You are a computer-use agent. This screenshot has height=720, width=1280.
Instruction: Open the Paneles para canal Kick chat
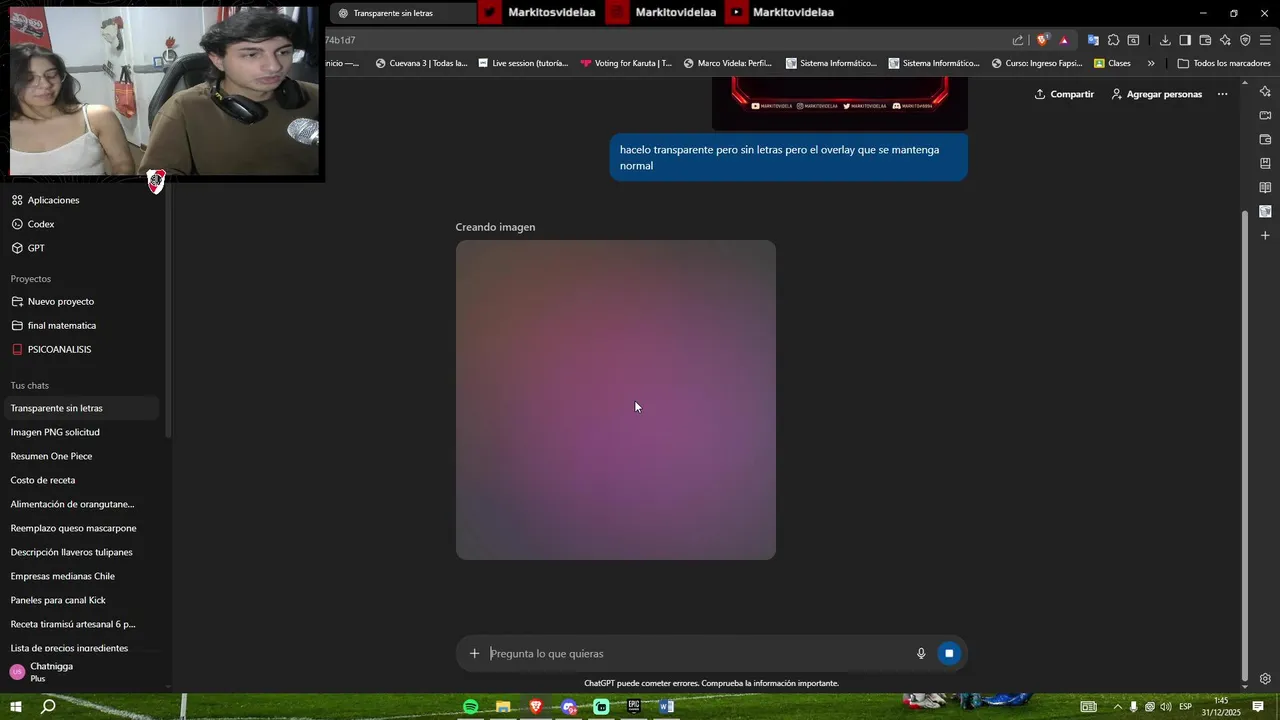click(x=82, y=600)
